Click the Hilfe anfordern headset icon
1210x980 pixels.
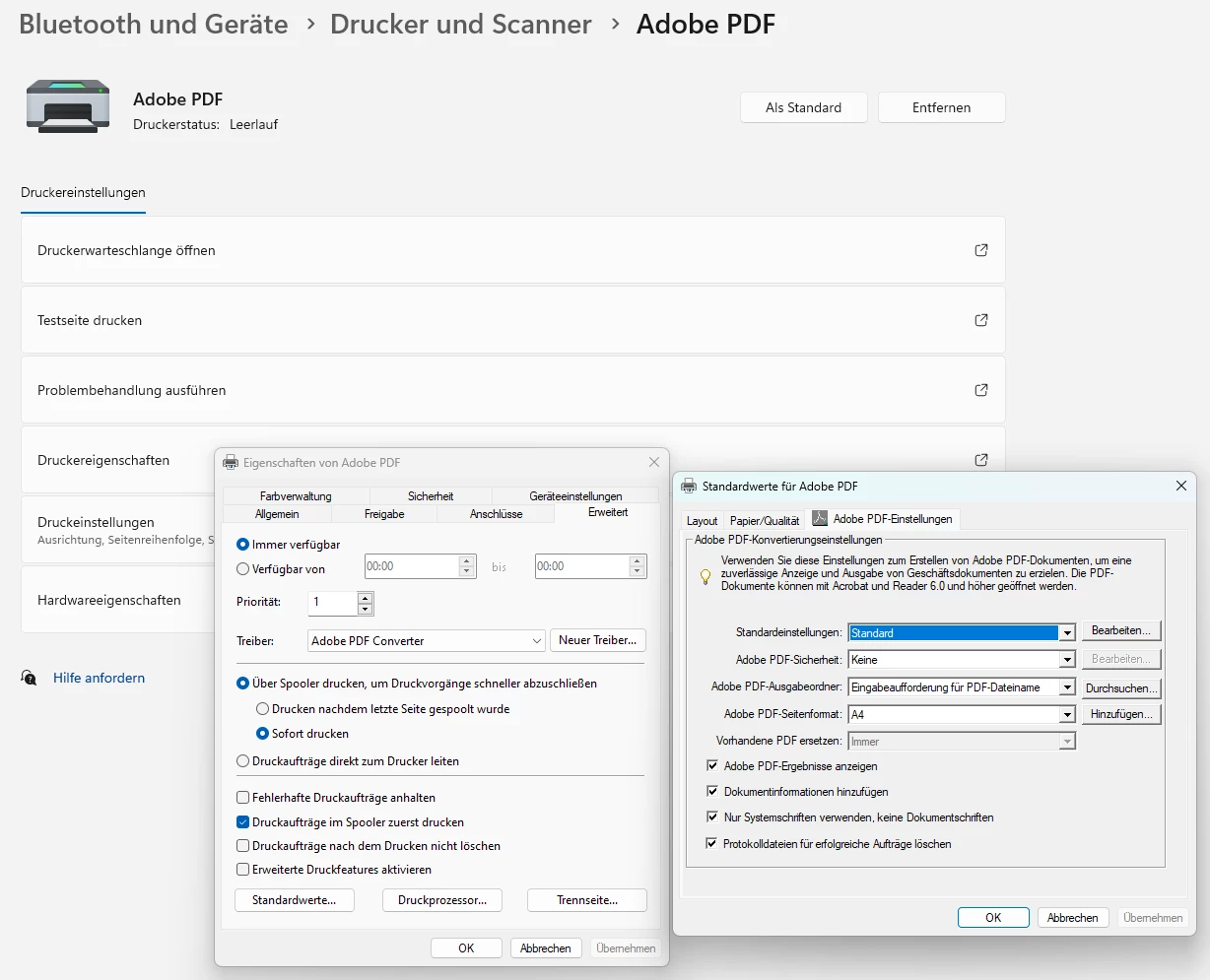click(x=30, y=678)
